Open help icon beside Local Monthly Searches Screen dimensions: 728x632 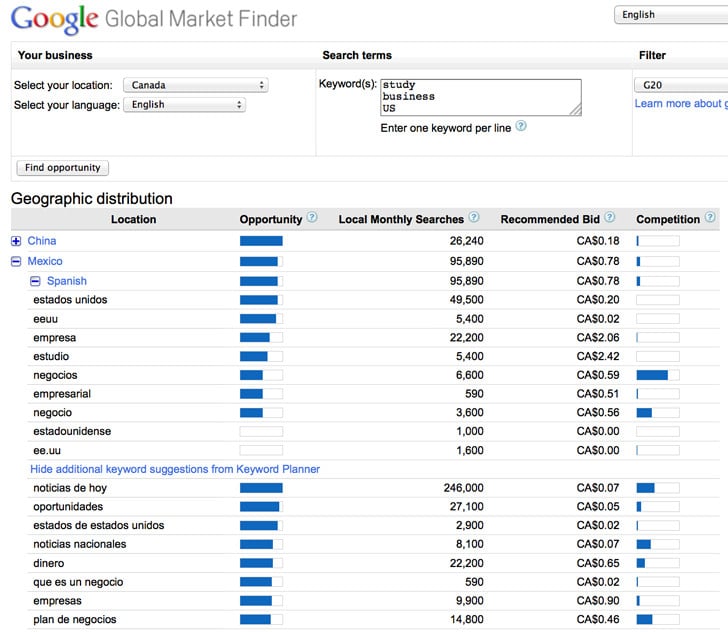(474, 217)
